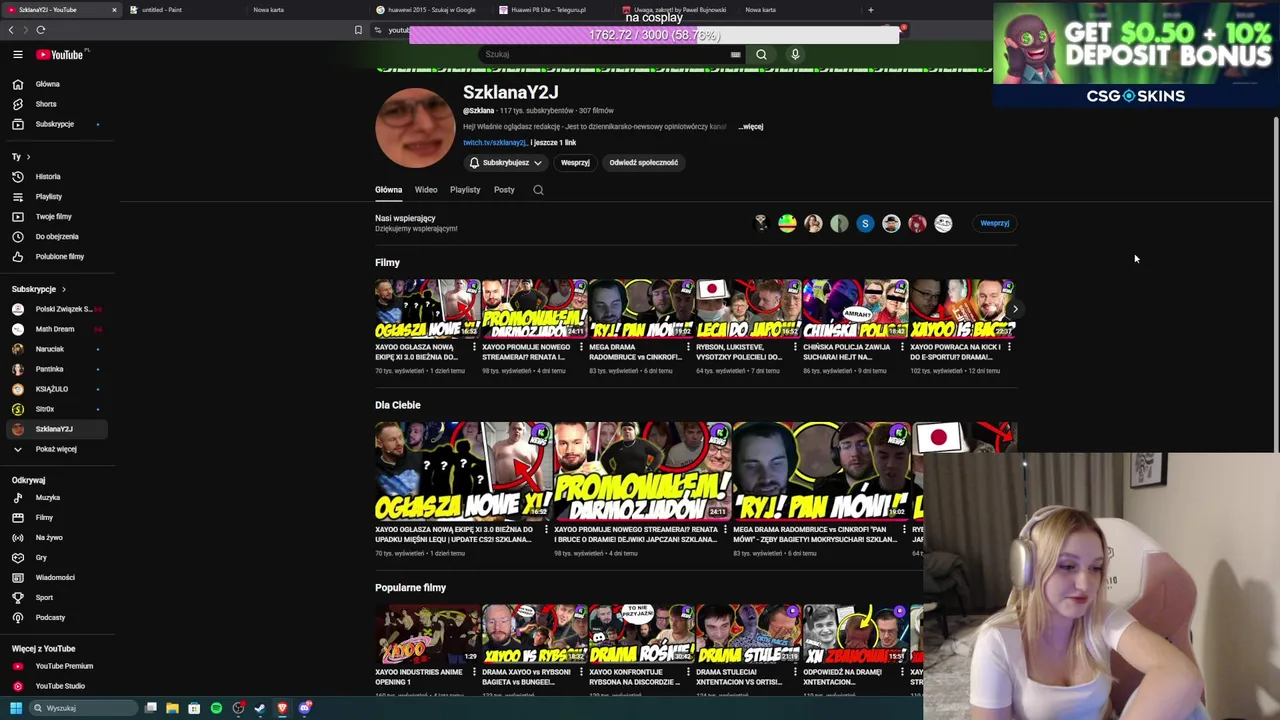The image size is (1280, 720).
Task: Click the Windows Start button
Action: (x=16, y=708)
